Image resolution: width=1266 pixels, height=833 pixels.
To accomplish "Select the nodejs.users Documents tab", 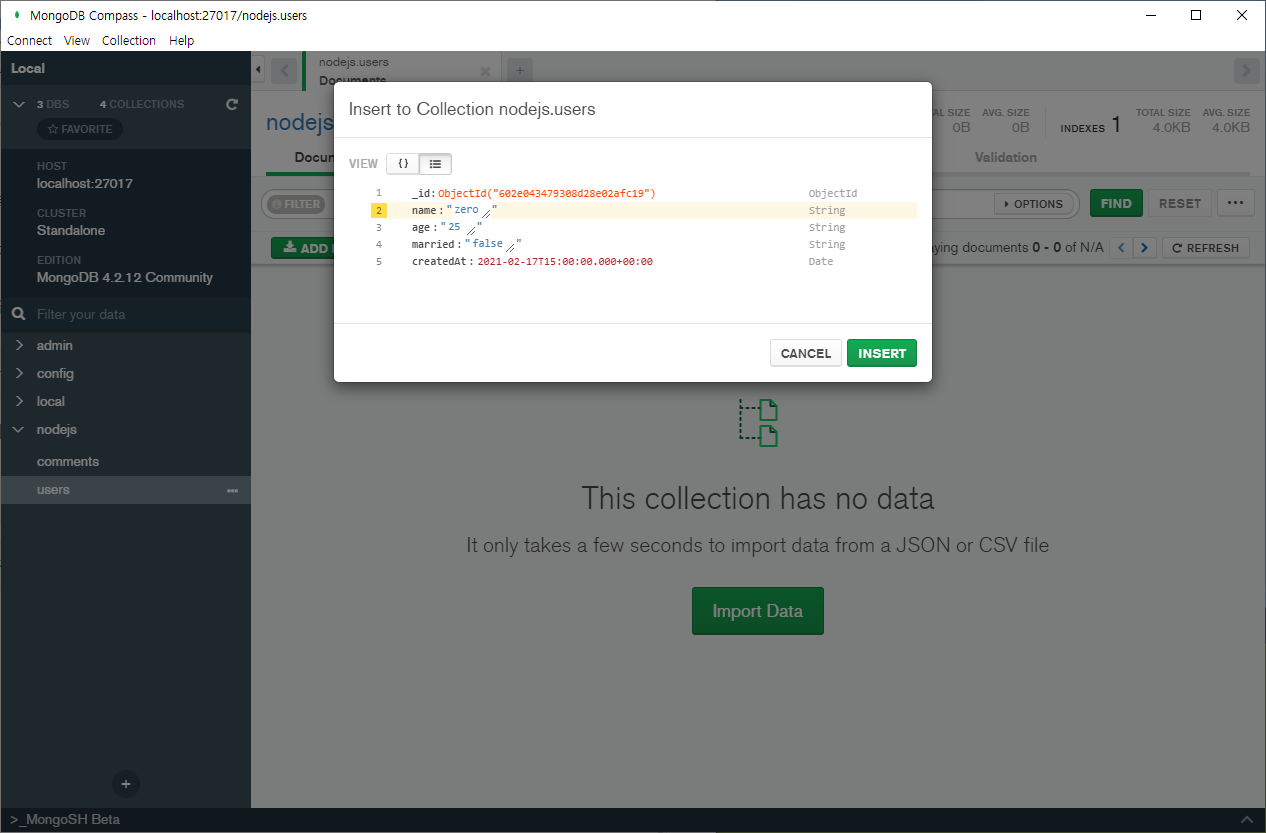I will [x=402, y=70].
